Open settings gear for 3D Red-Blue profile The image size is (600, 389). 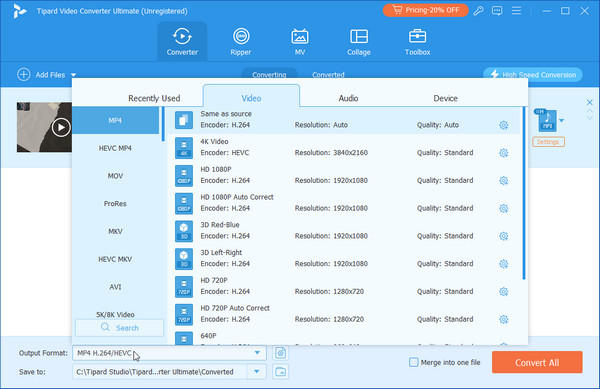504,236
